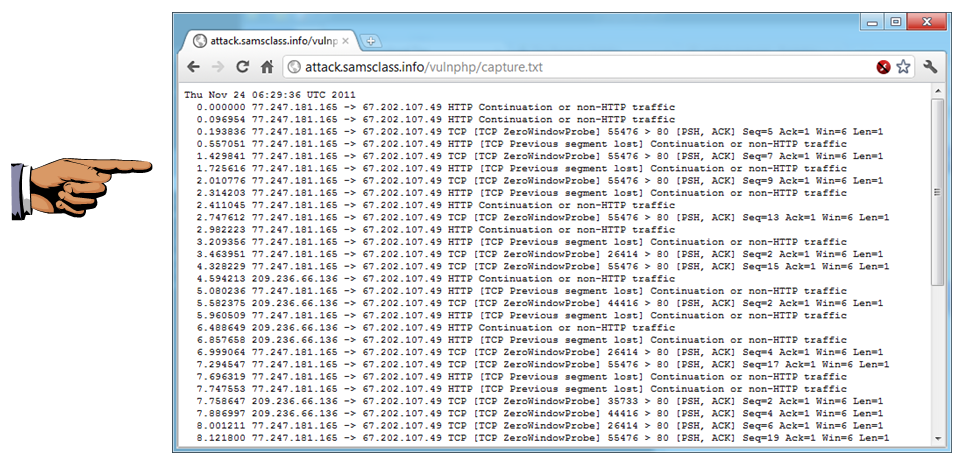
Task: Click the packet line at 7.886997
Action: pos(540,414)
